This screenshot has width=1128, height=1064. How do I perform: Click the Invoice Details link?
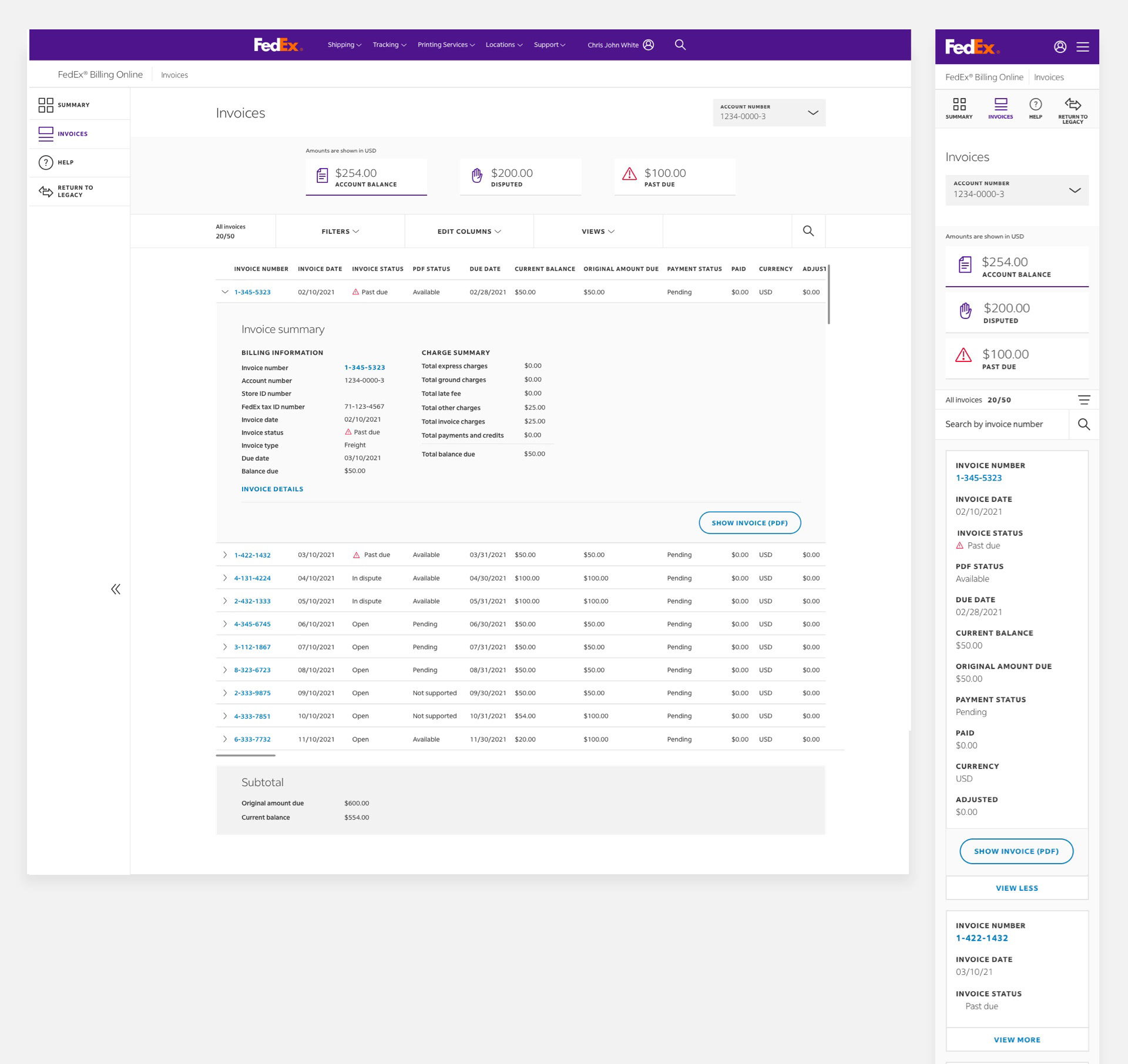tap(272, 489)
